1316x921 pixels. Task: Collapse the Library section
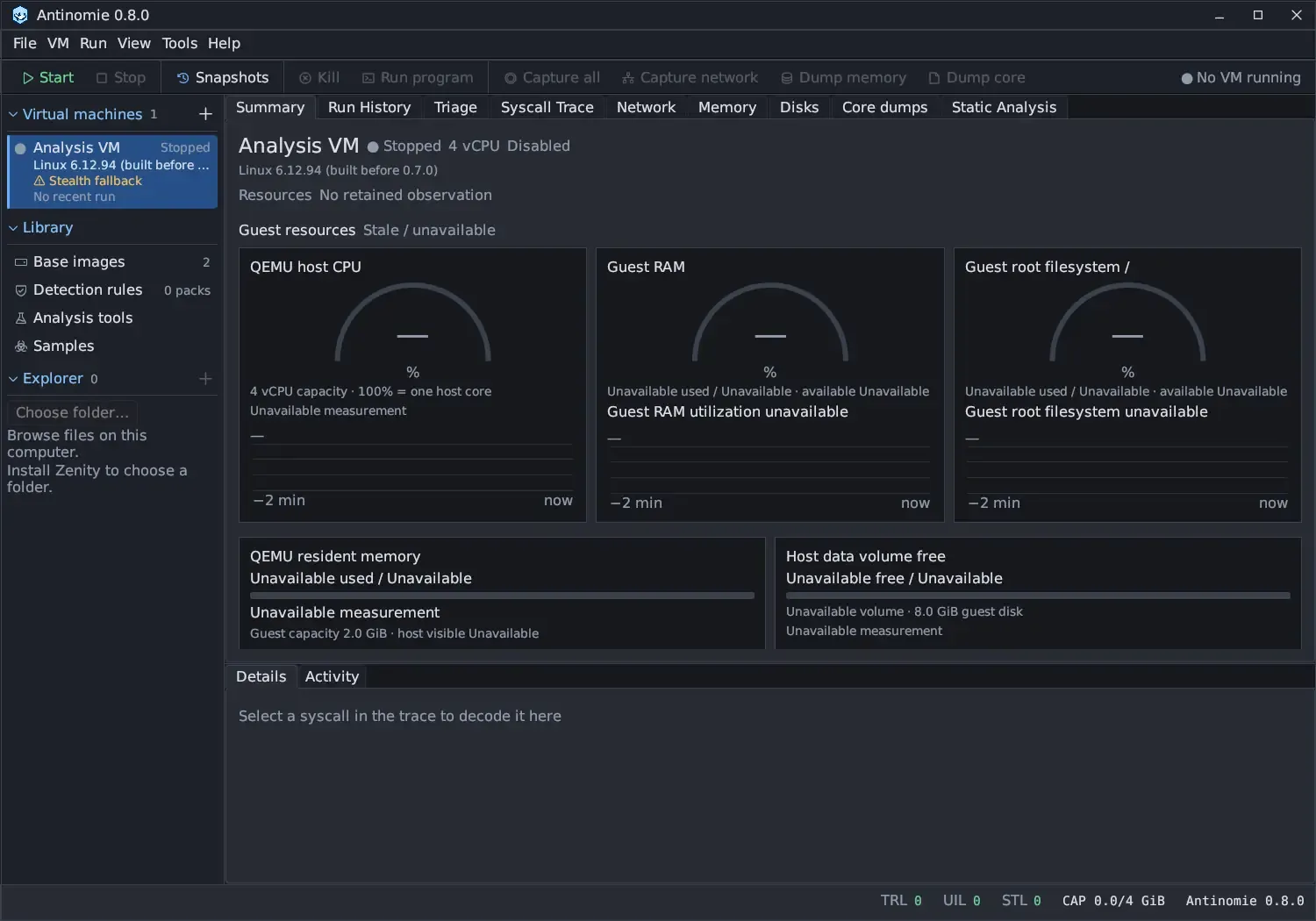(x=13, y=227)
